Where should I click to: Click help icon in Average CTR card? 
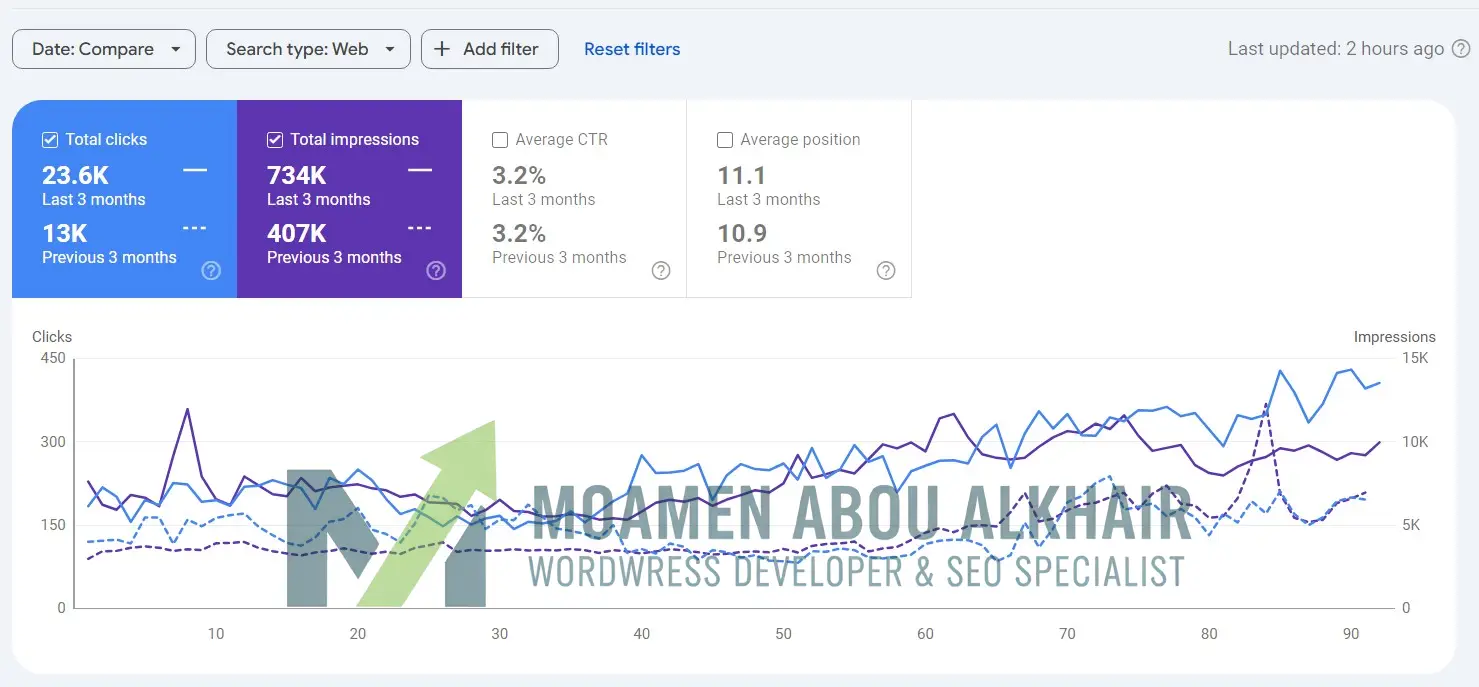pyautogui.click(x=661, y=270)
